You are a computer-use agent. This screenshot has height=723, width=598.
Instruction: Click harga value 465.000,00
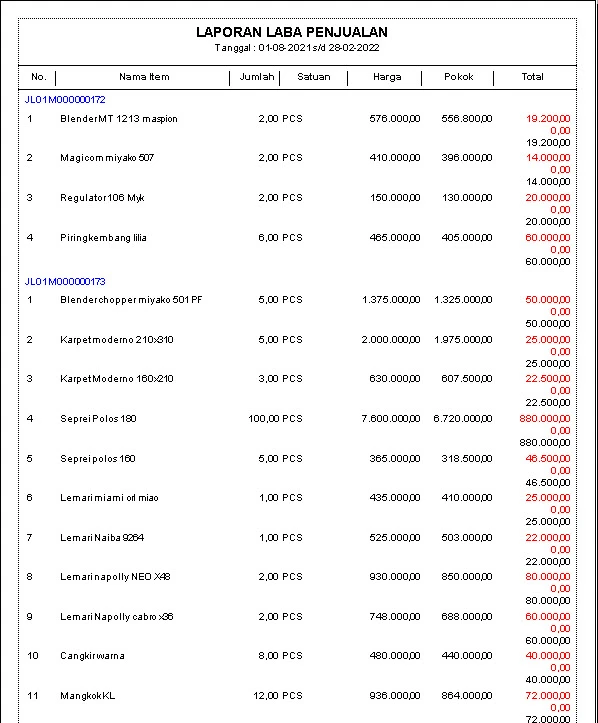(395, 238)
